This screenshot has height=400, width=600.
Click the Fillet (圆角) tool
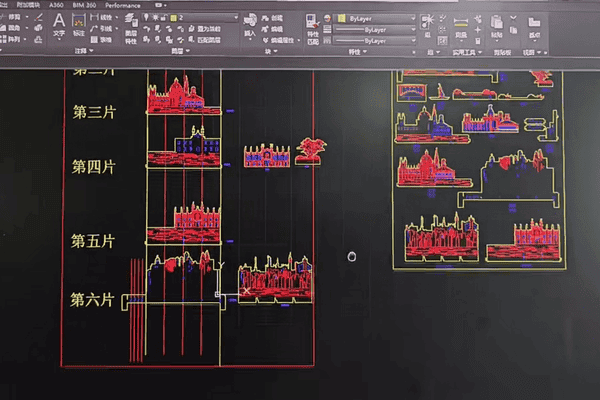(11, 28)
